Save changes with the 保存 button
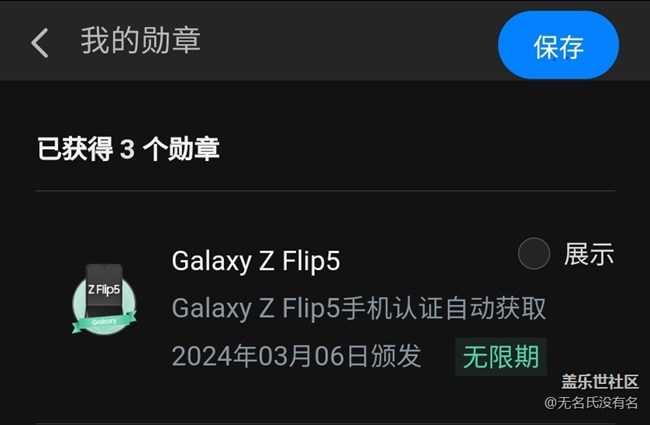The width and height of the screenshot is (650, 425). point(558,45)
